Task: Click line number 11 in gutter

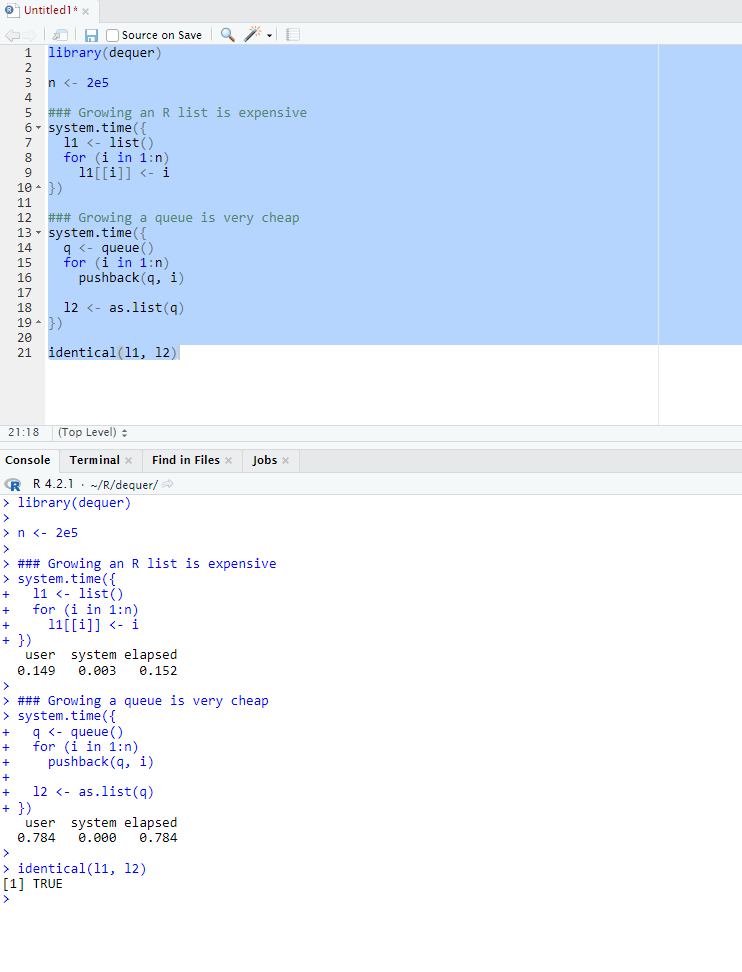Action: point(24,203)
